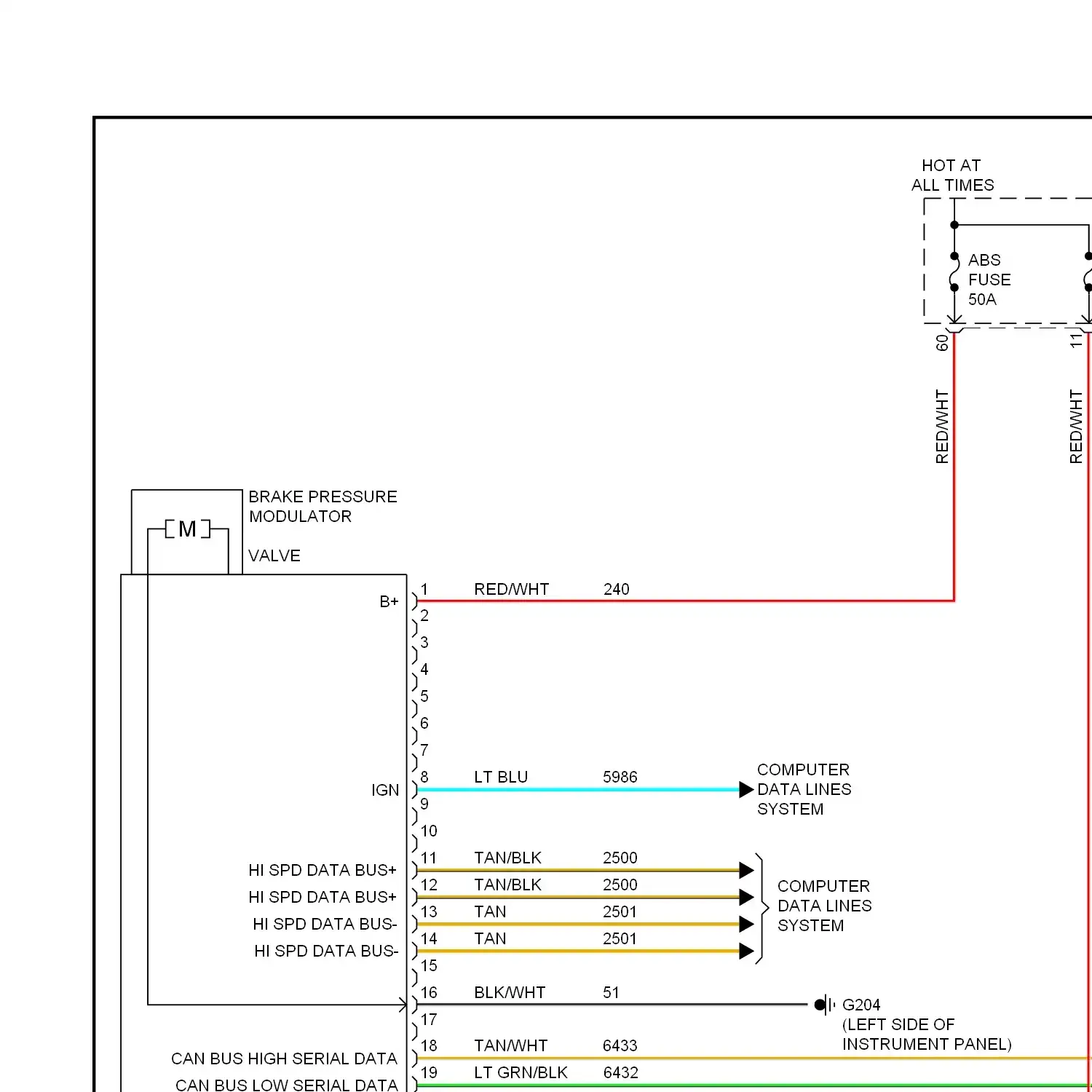This screenshot has width=1092, height=1092.
Task: Click the BRAKE PRESSURE MODULATOR label
Action: [x=323, y=506]
